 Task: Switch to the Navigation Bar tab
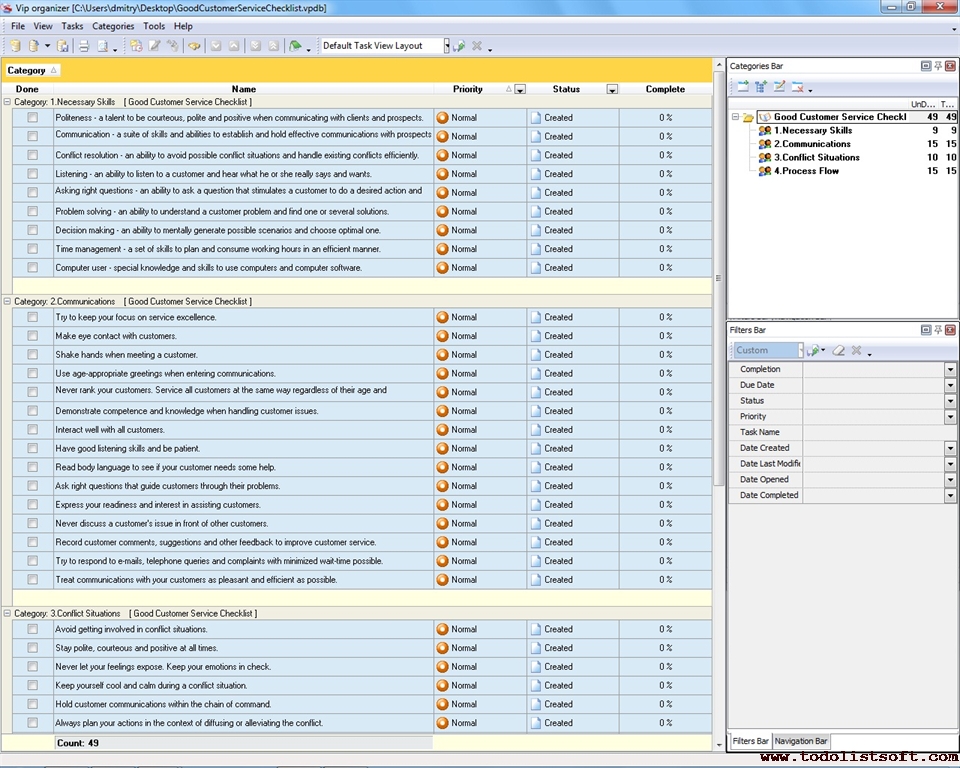tap(801, 741)
